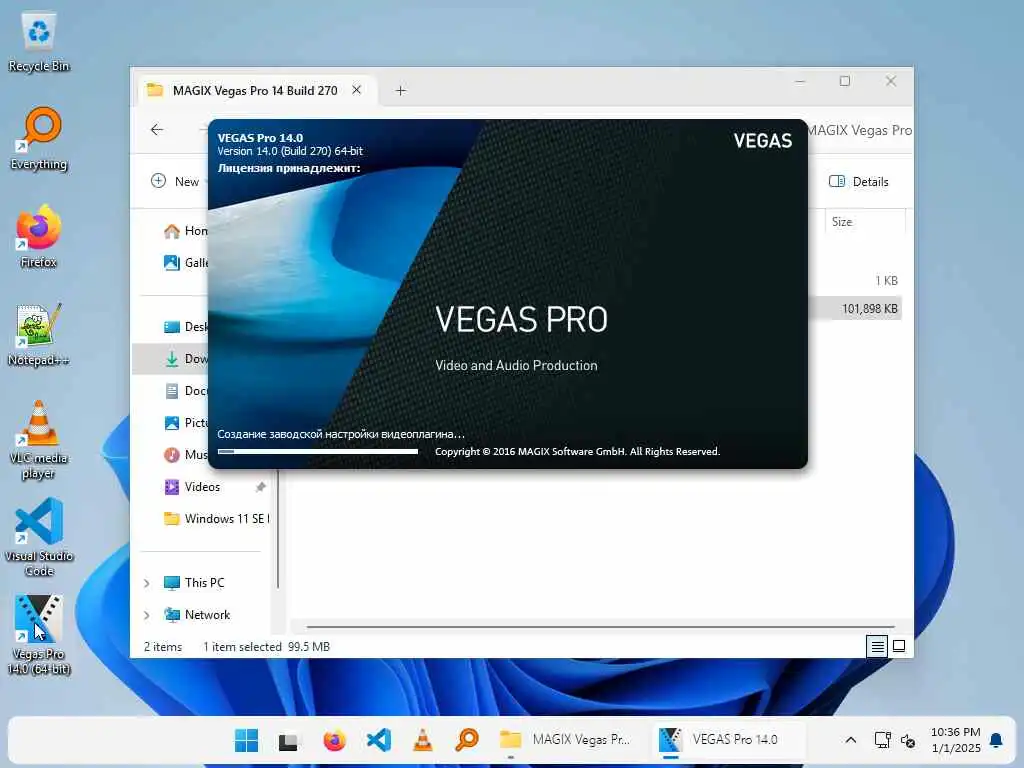
Task: Go back in File Explorer
Action: coord(157,130)
